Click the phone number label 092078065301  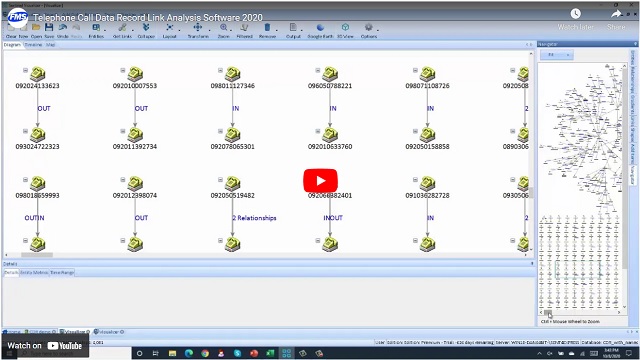click(x=233, y=147)
